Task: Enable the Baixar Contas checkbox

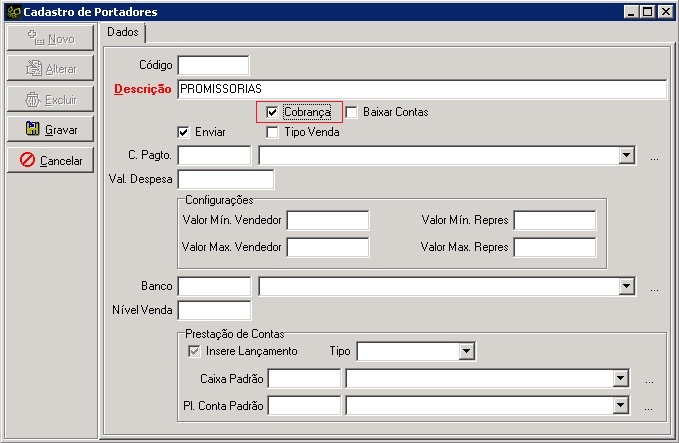Action: 351,112
